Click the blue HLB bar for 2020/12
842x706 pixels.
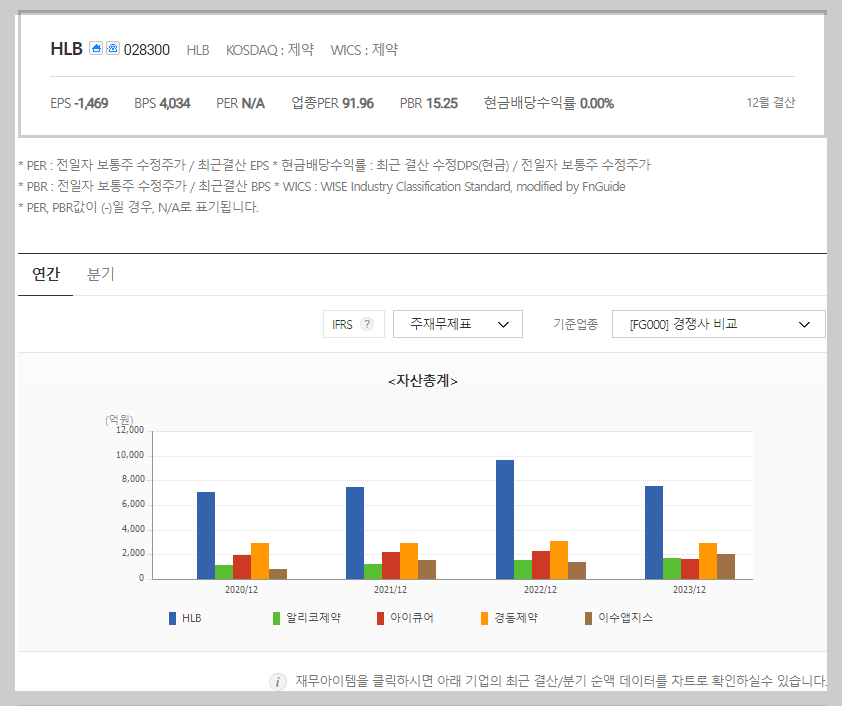pos(206,536)
